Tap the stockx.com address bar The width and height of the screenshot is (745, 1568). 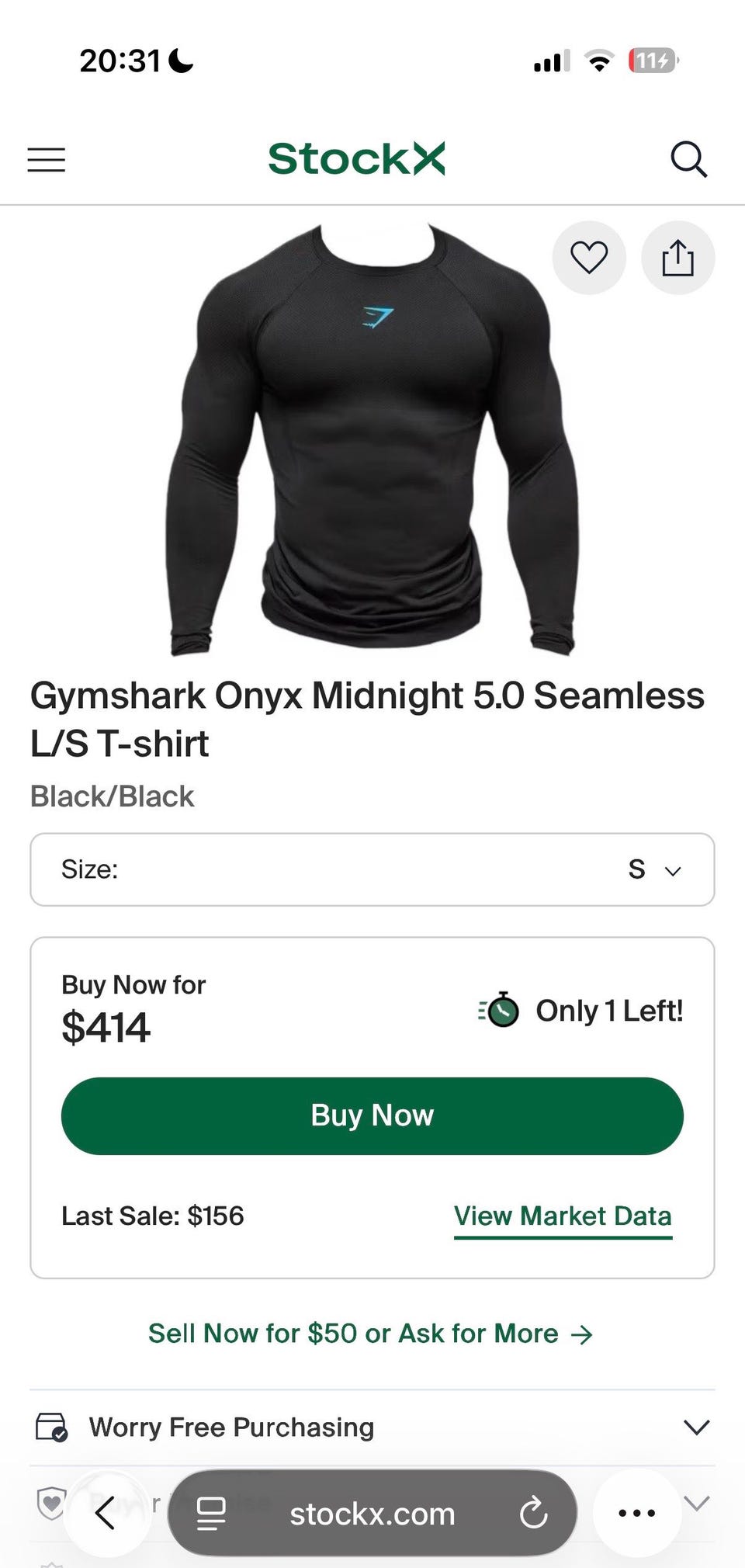click(x=372, y=1514)
